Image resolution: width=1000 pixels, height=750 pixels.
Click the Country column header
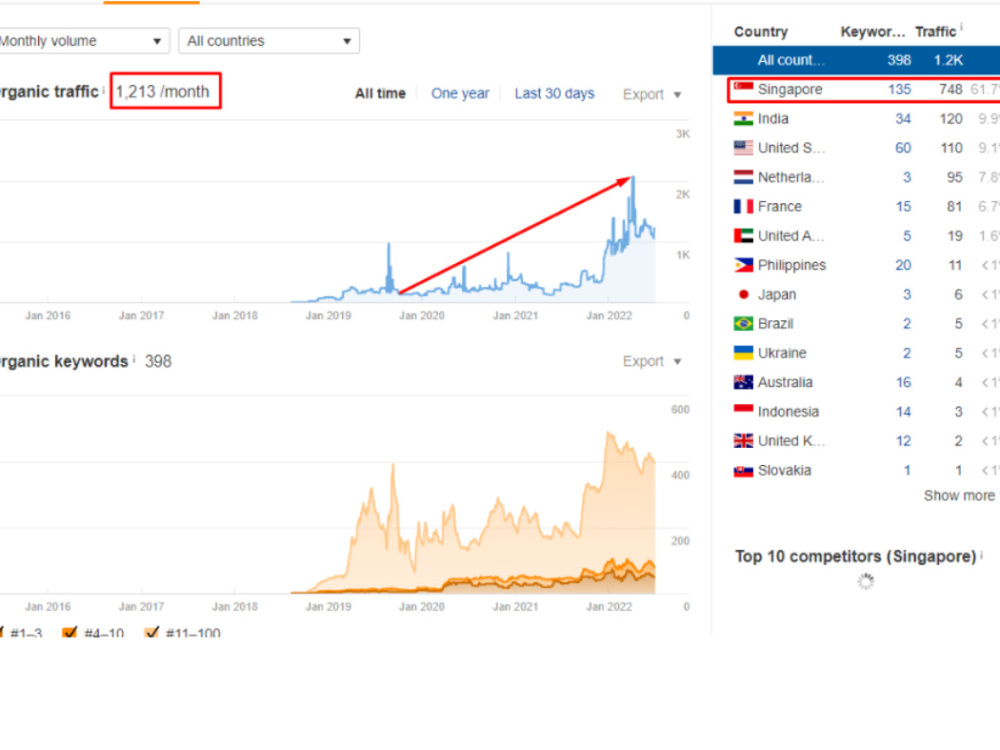click(761, 32)
